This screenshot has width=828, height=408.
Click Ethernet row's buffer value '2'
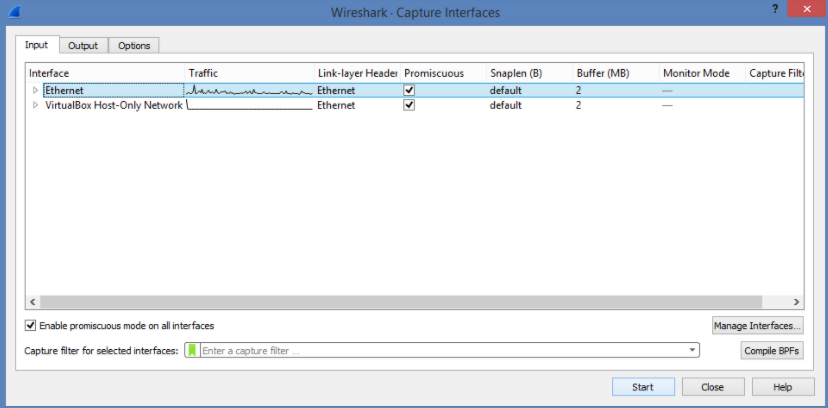click(x=579, y=90)
